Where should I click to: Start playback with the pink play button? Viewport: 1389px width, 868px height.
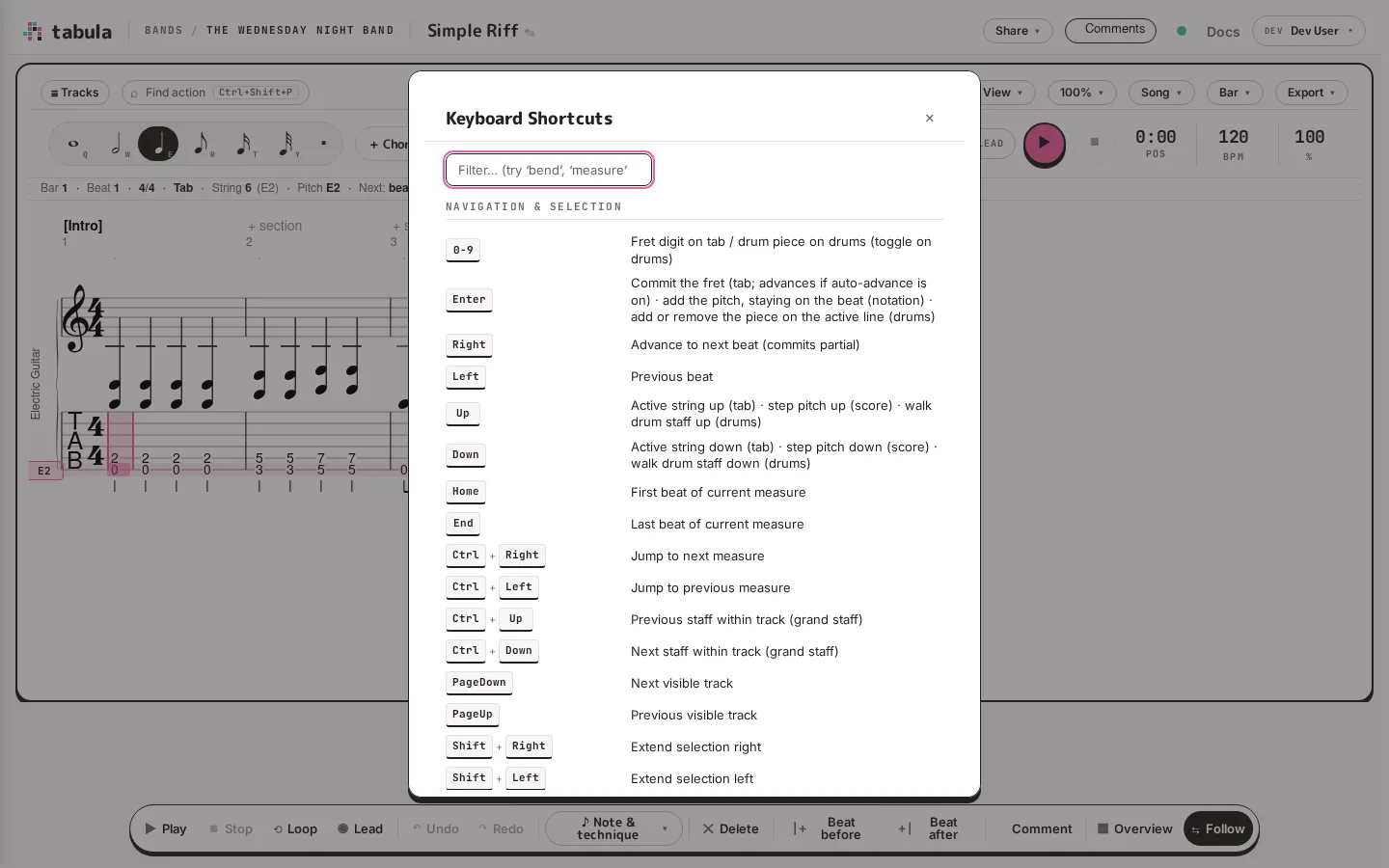coord(1044,143)
